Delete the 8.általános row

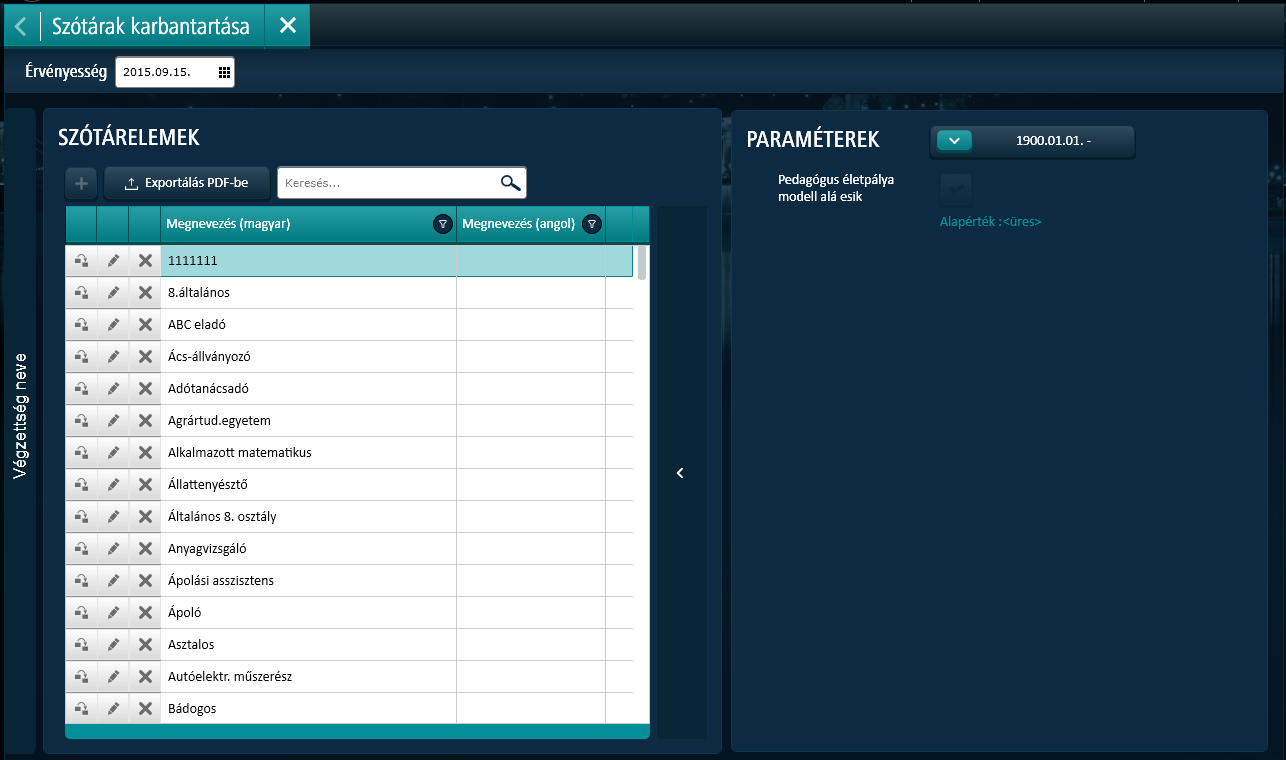[145, 293]
